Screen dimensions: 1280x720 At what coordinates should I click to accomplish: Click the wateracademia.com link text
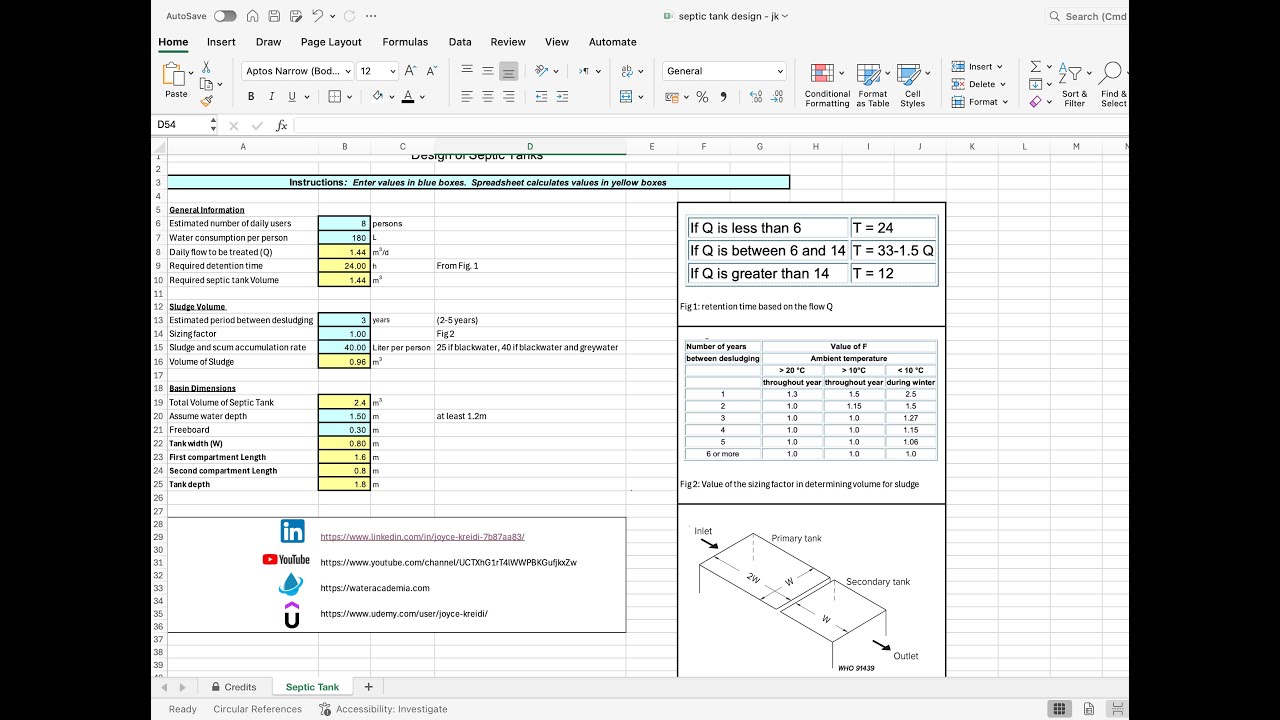(x=375, y=588)
